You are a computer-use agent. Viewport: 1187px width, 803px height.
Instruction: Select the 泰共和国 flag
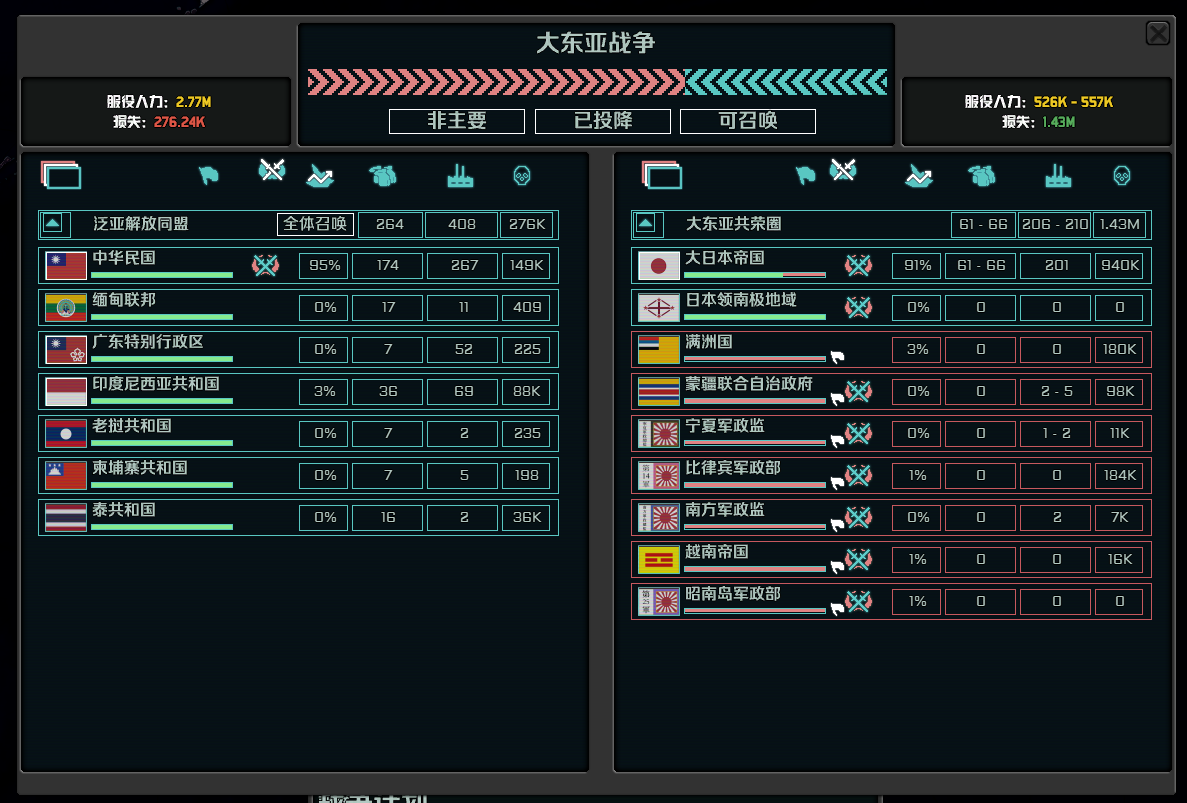(66, 518)
